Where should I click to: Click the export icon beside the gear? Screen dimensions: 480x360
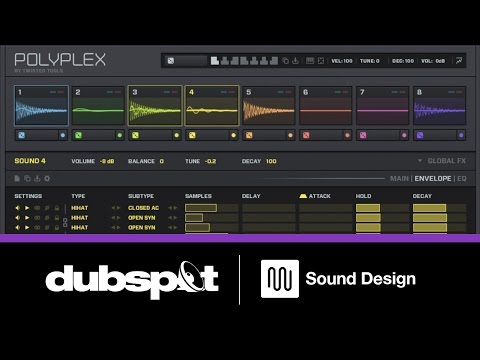click(37, 179)
